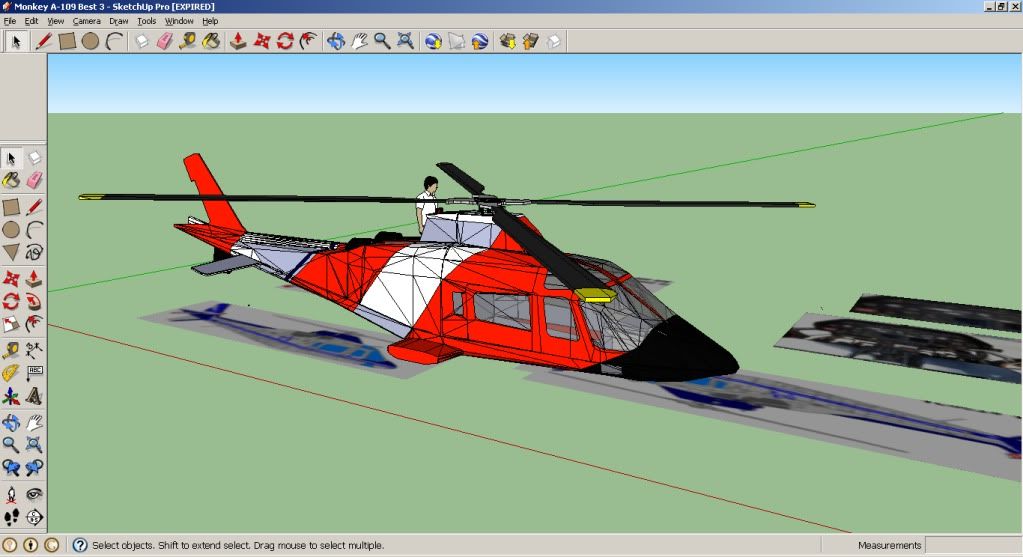Screen dimensions: 1023x557
Task: Activate the Axes tool
Action: 11,396
